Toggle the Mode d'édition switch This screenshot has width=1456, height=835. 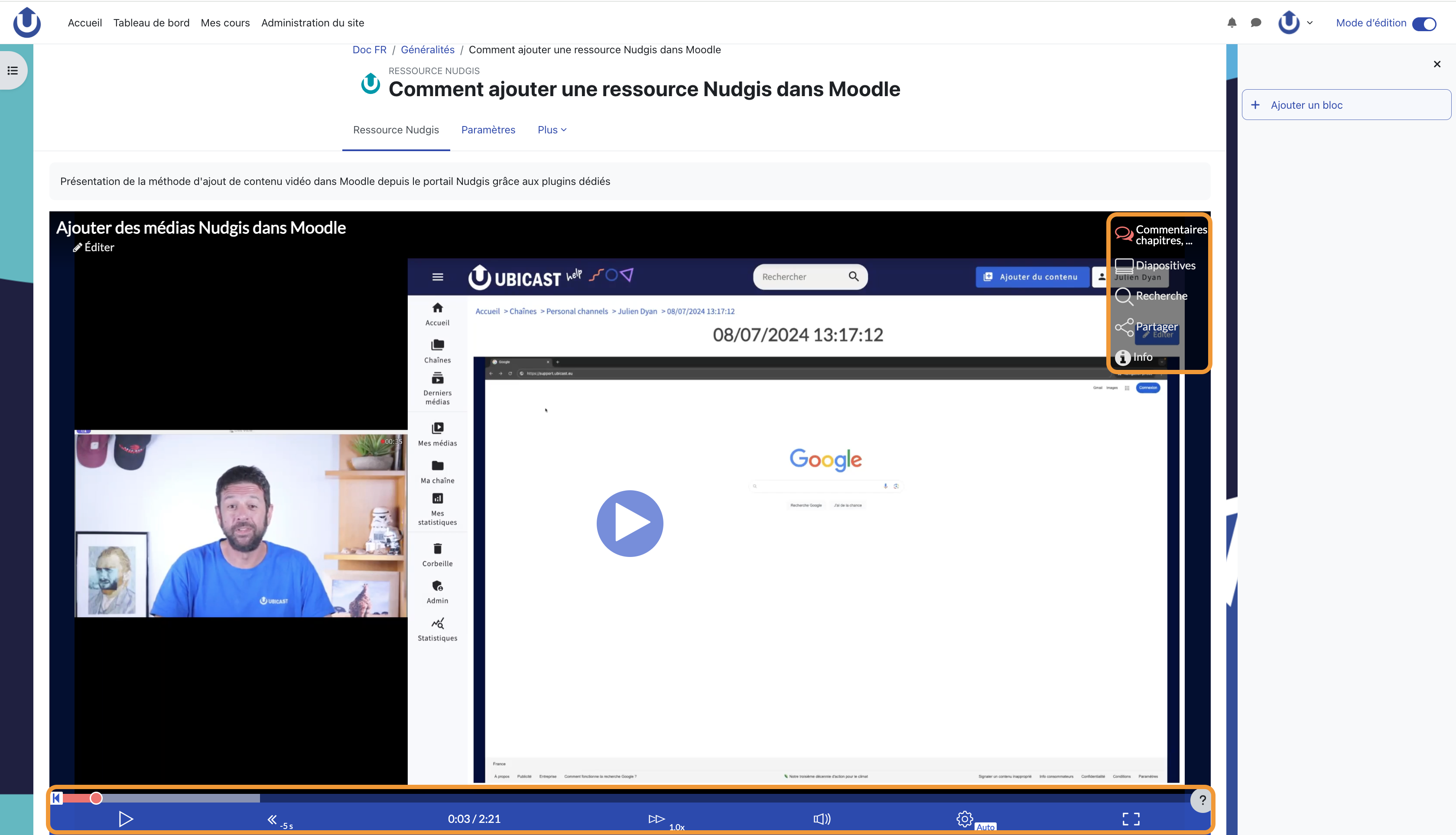click(x=1424, y=23)
